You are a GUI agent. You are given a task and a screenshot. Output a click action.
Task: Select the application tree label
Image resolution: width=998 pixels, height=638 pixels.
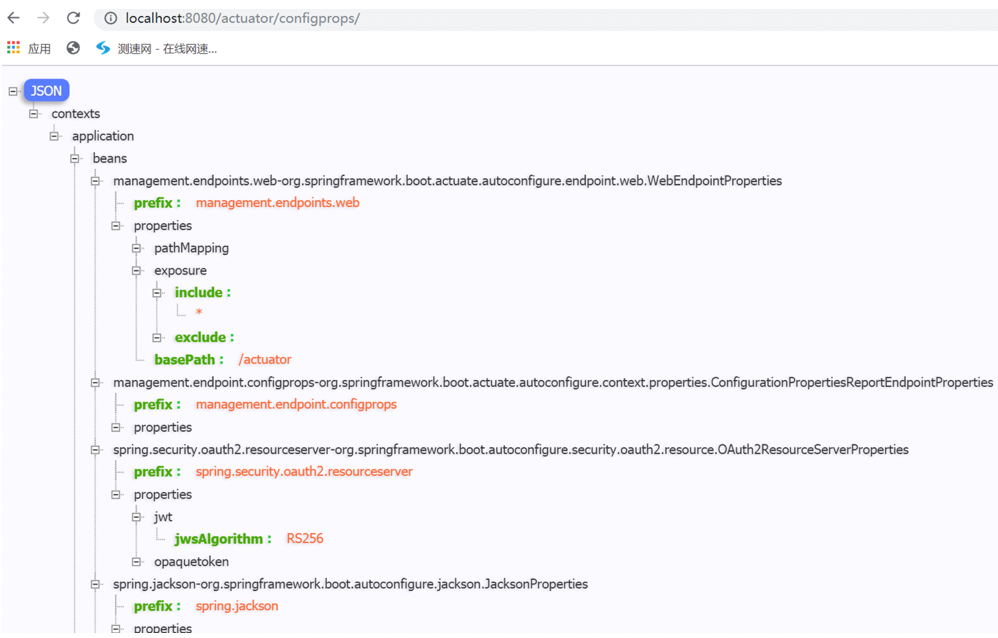(102, 136)
